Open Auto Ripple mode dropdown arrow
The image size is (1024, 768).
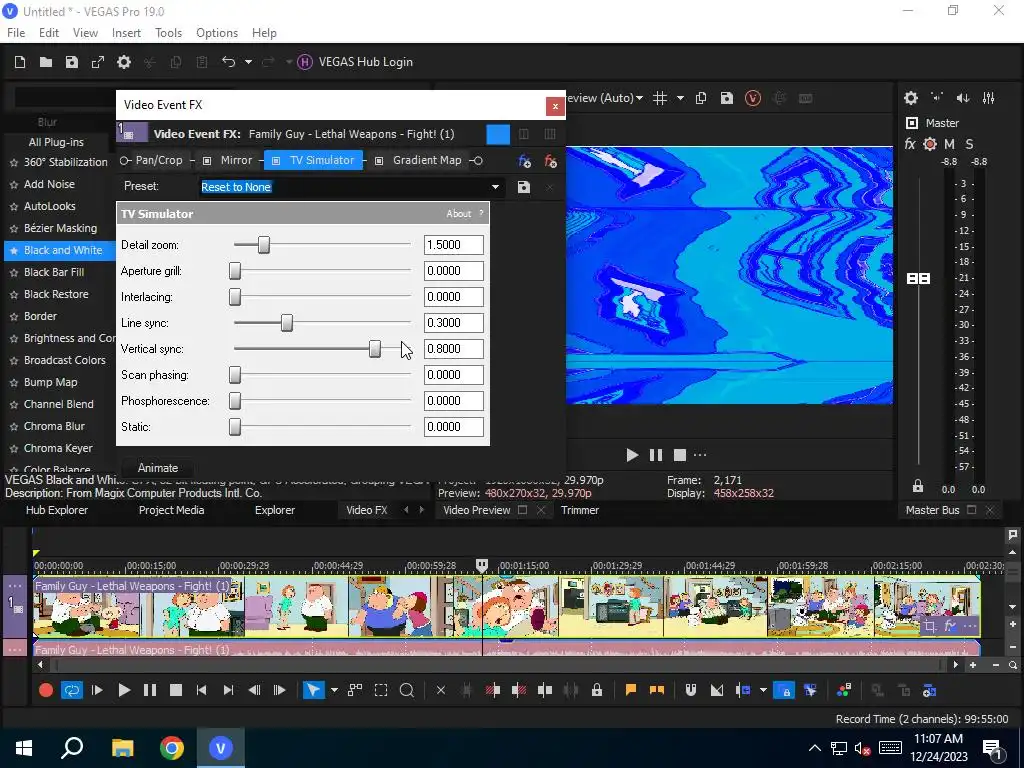tap(763, 690)
